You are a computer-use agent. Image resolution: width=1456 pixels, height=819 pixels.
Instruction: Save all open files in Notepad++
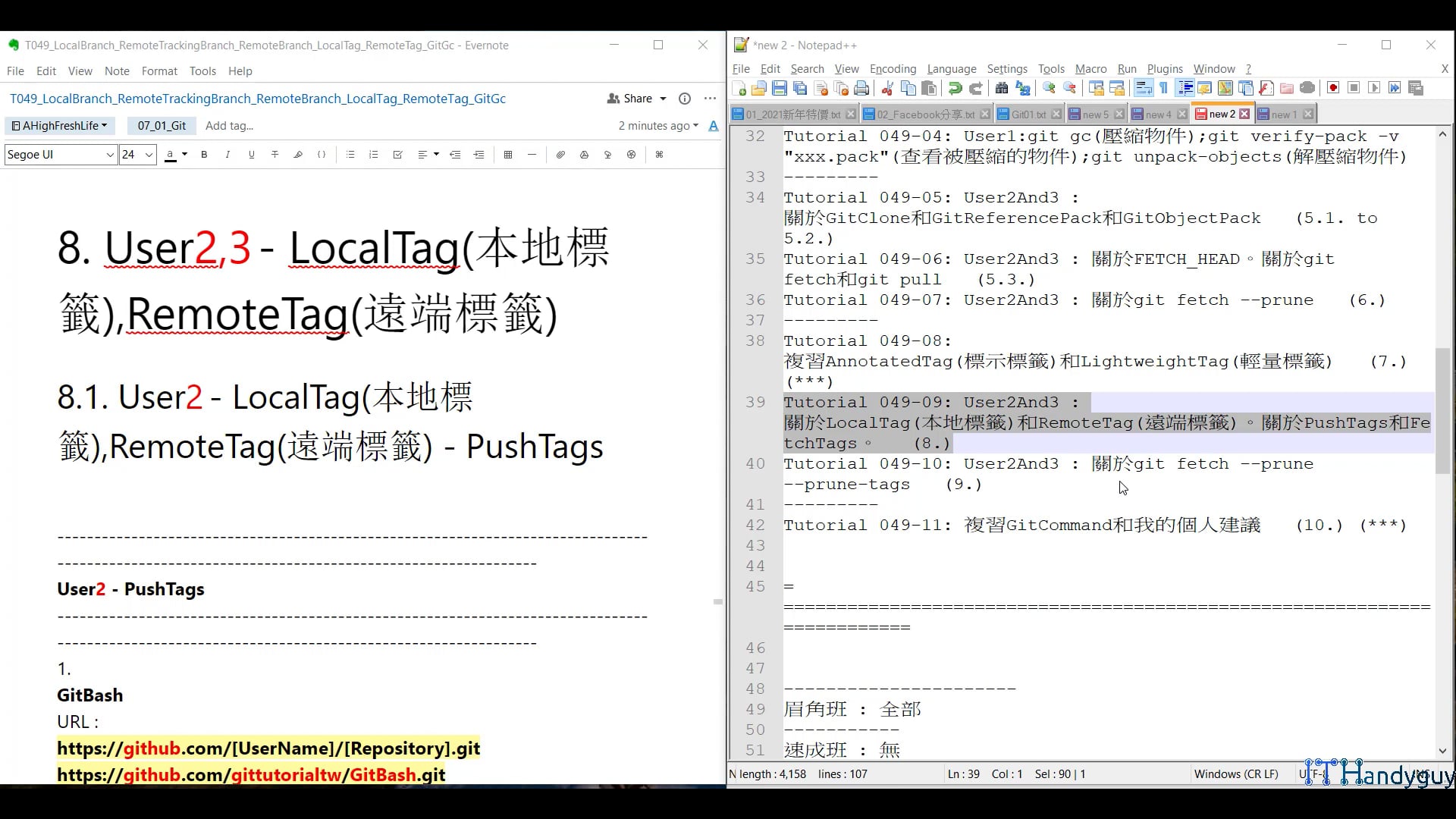(x=800, y=88)
